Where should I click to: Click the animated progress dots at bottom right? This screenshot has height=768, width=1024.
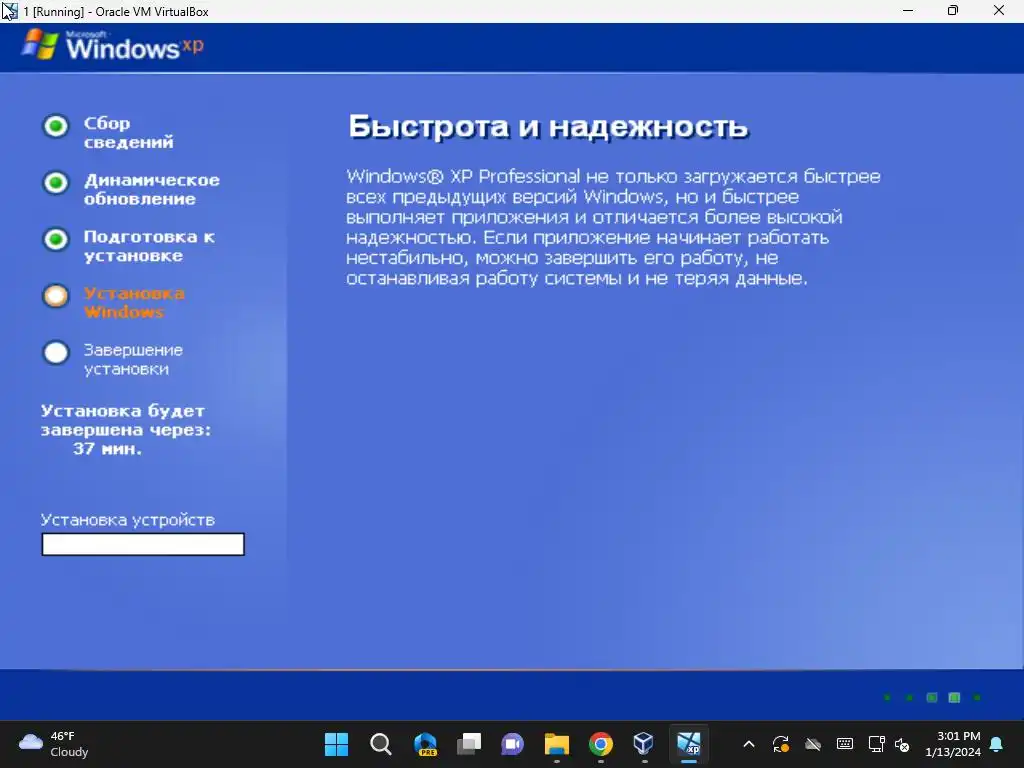click(932, 697)
